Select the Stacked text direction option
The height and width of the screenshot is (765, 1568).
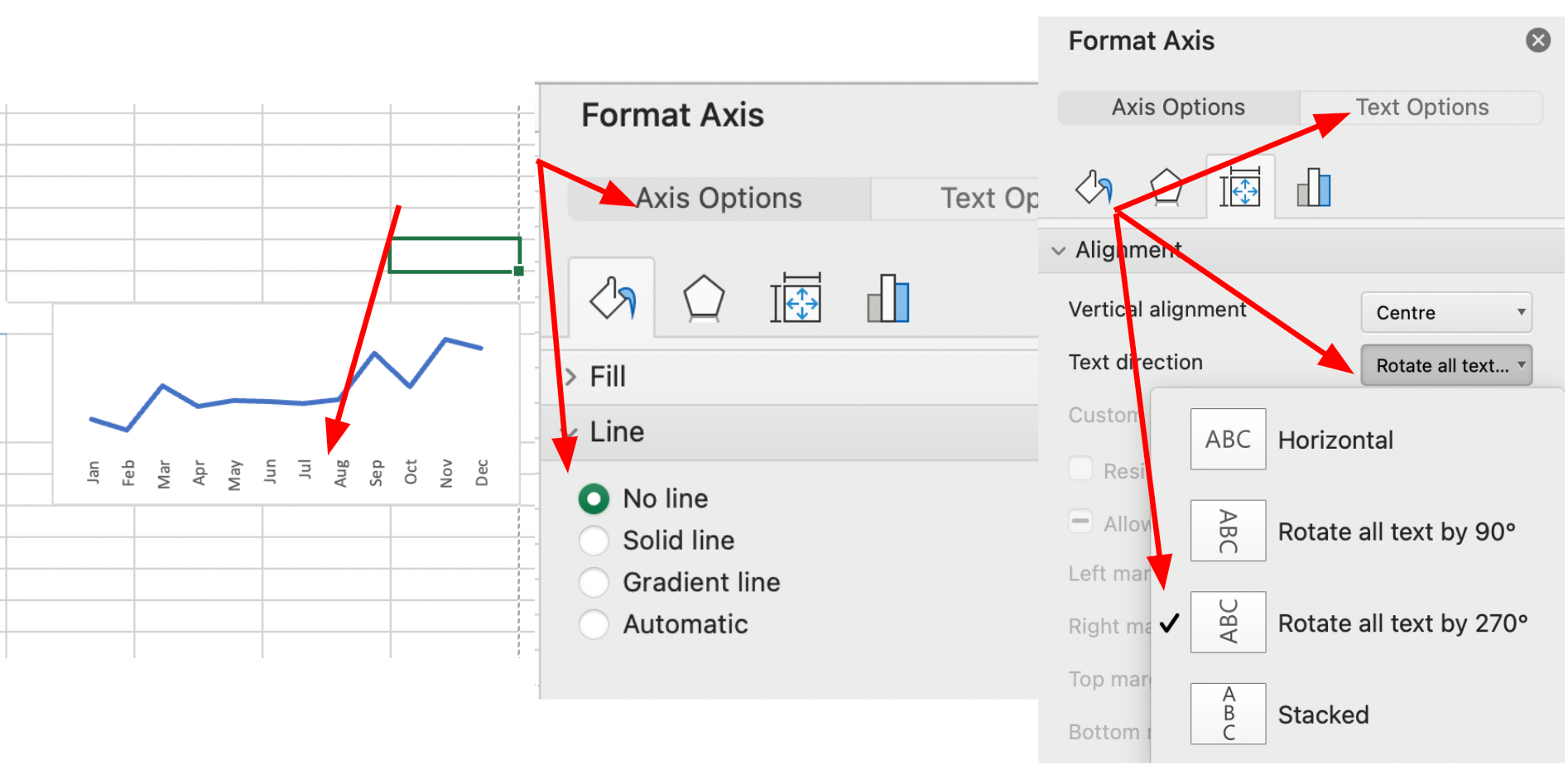pyautogui.click(x=1323, y=714)
